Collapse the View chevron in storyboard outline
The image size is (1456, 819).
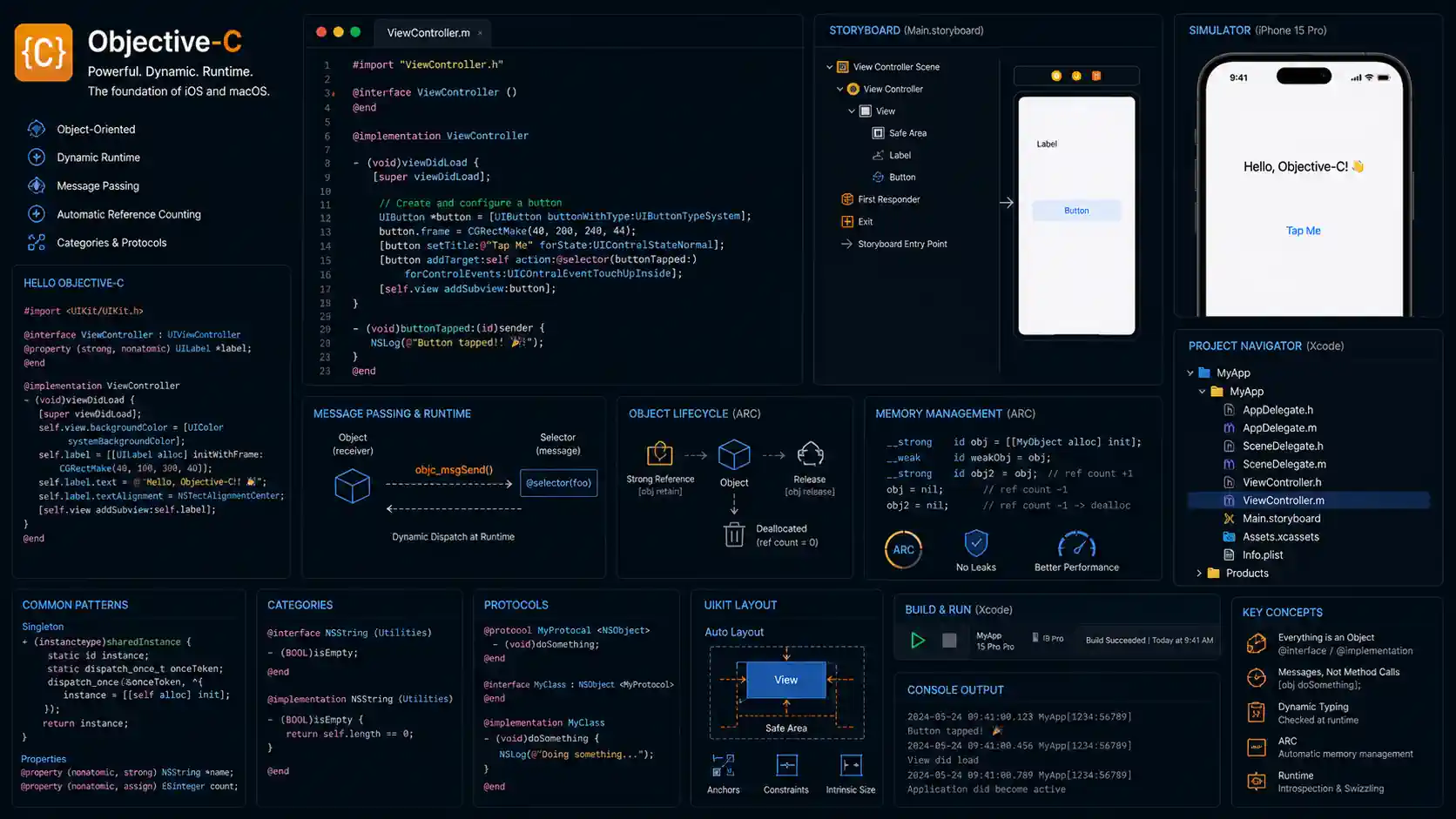point(852,111)
